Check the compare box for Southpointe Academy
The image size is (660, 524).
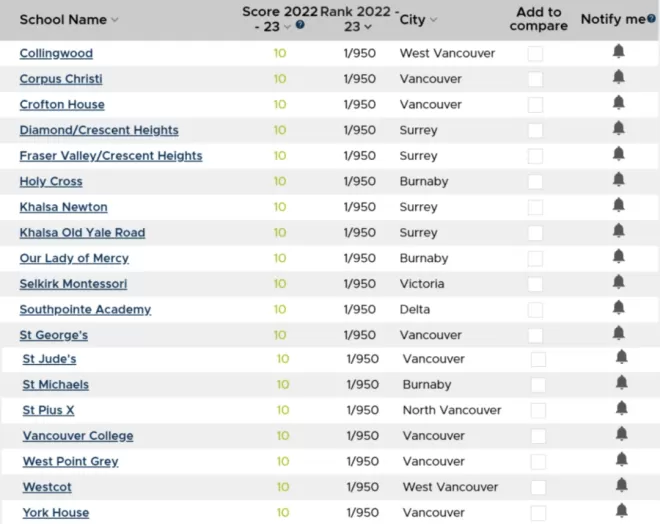click(535, 310)
